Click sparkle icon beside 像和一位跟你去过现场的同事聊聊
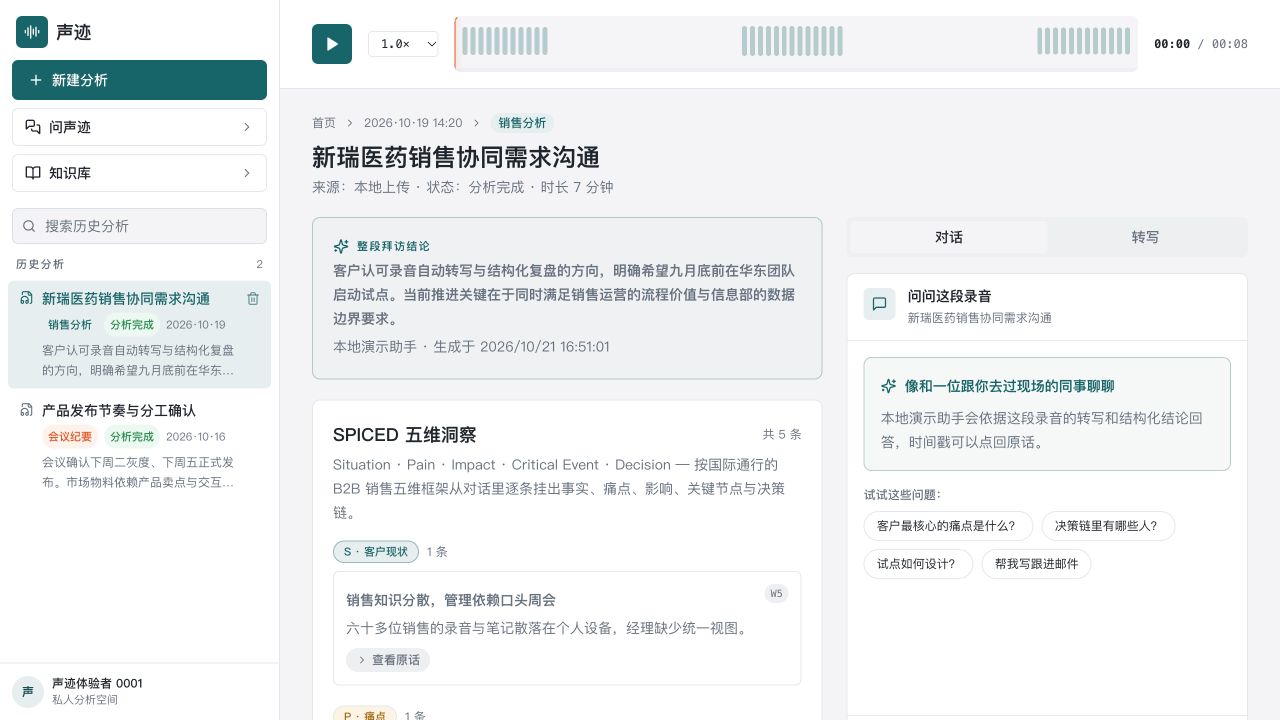 coord(888,386)
